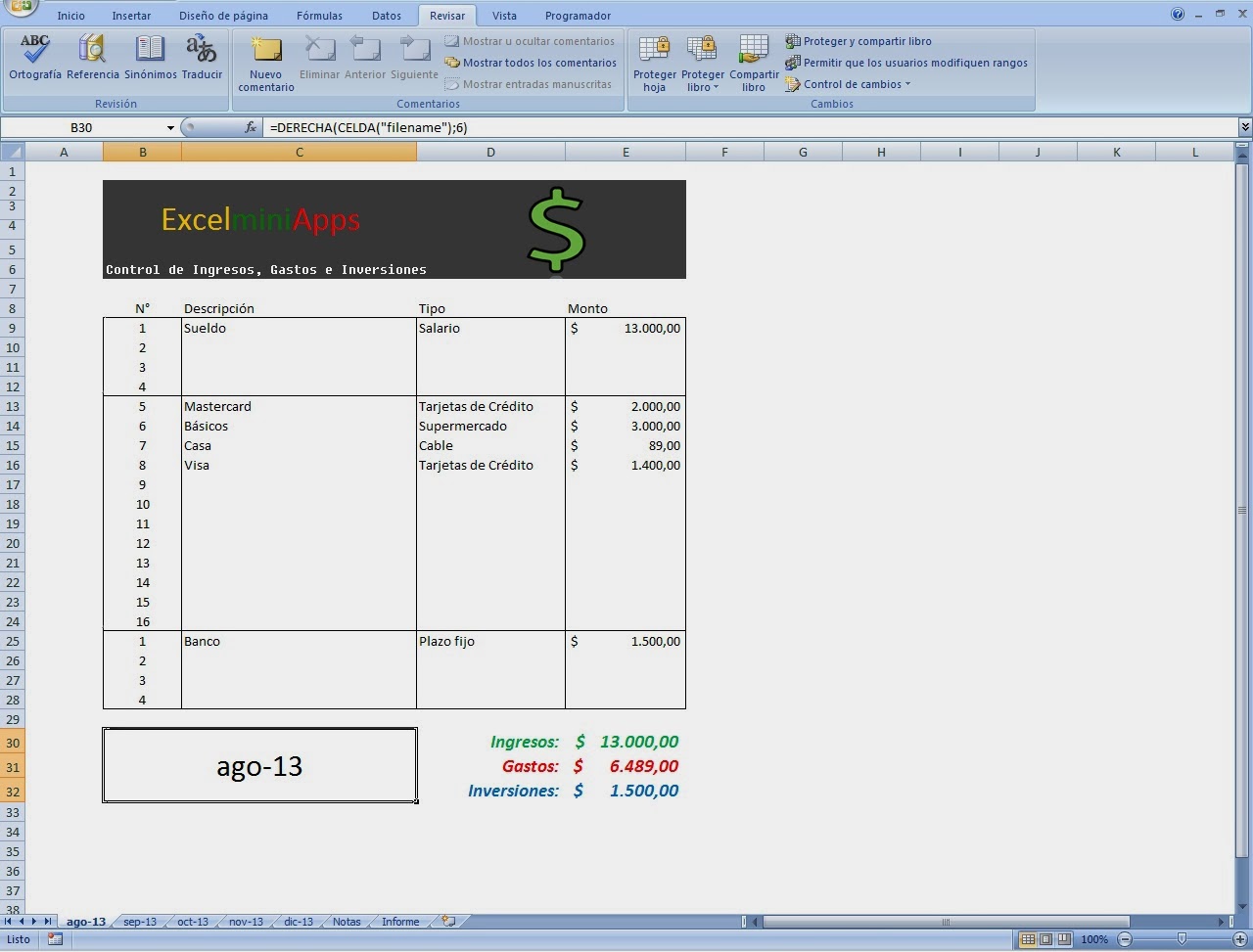Toggle Mostrar todos los comentarios
Image resolution: width=1253 pixels, height=952 pixels.
click(531, 63)
